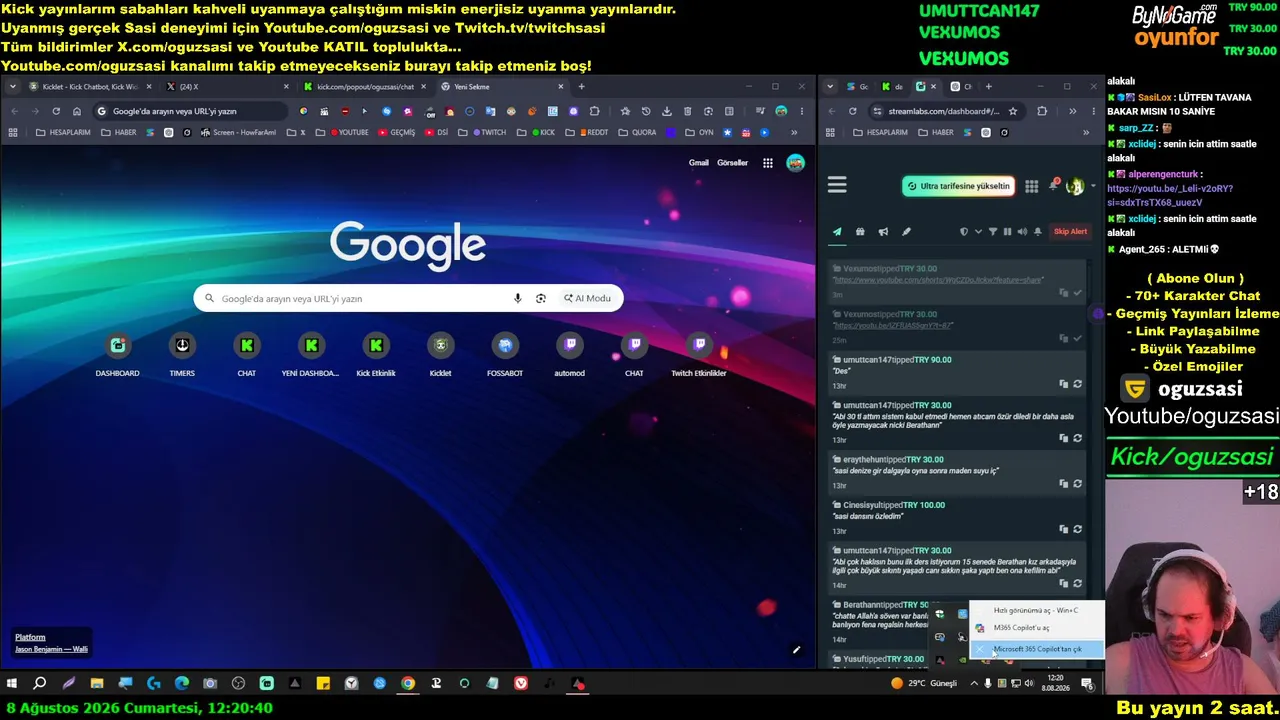This screenshot has width=1280, height=720.
Task: Click the Skip Alert button
Action: coord(1070,232)
